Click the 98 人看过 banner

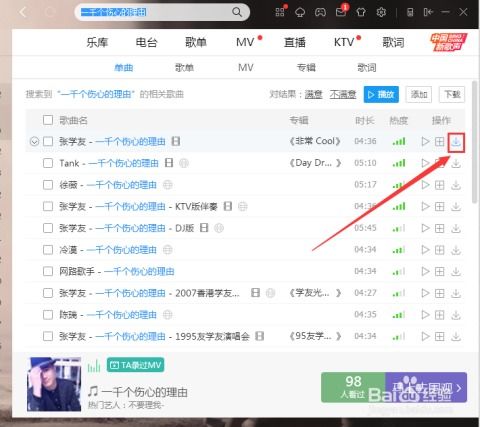353,387
